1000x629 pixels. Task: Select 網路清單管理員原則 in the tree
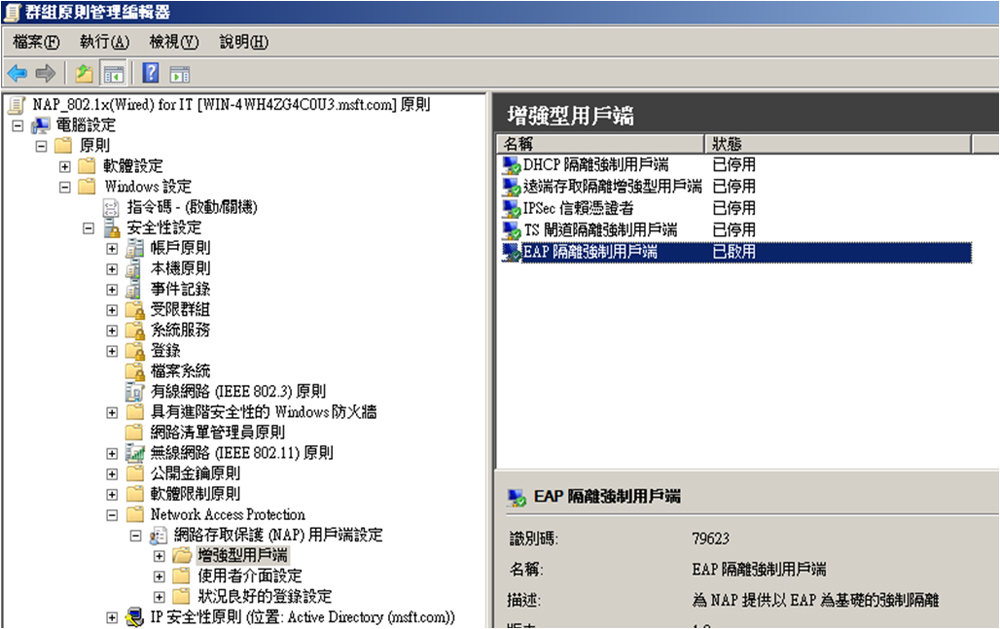(x=217, y=432)
